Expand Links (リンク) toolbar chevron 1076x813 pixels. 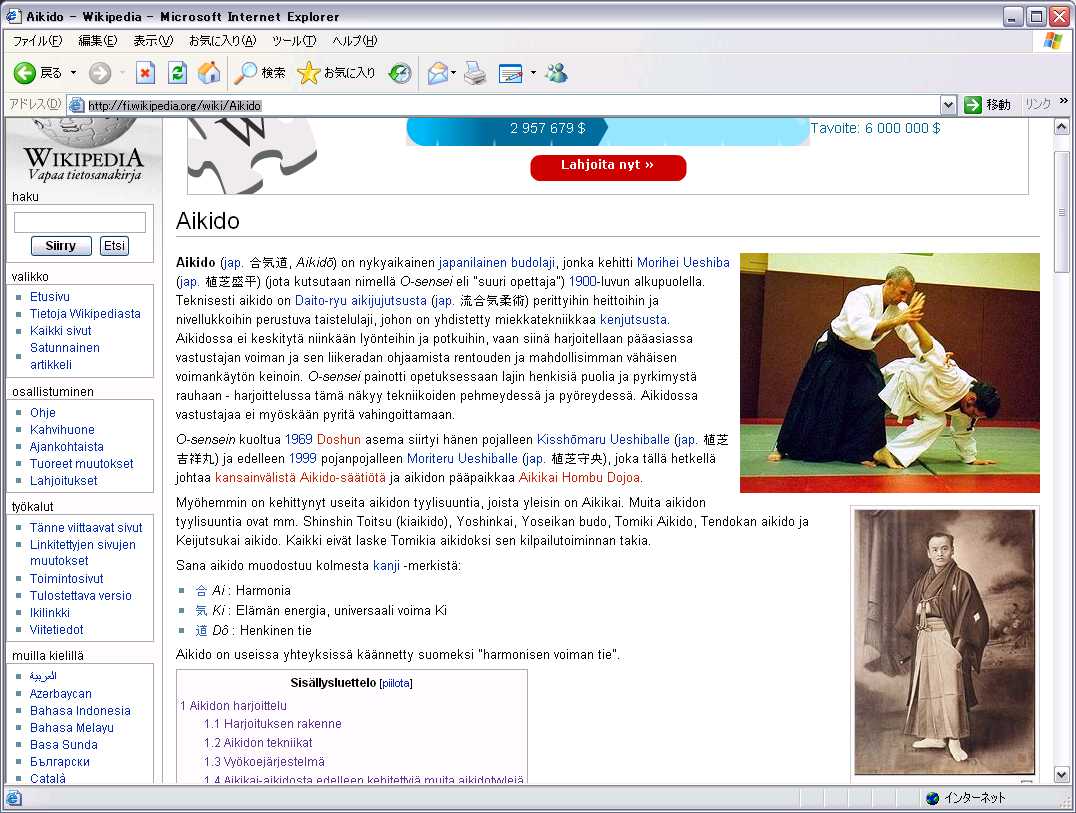[1064, 102]
